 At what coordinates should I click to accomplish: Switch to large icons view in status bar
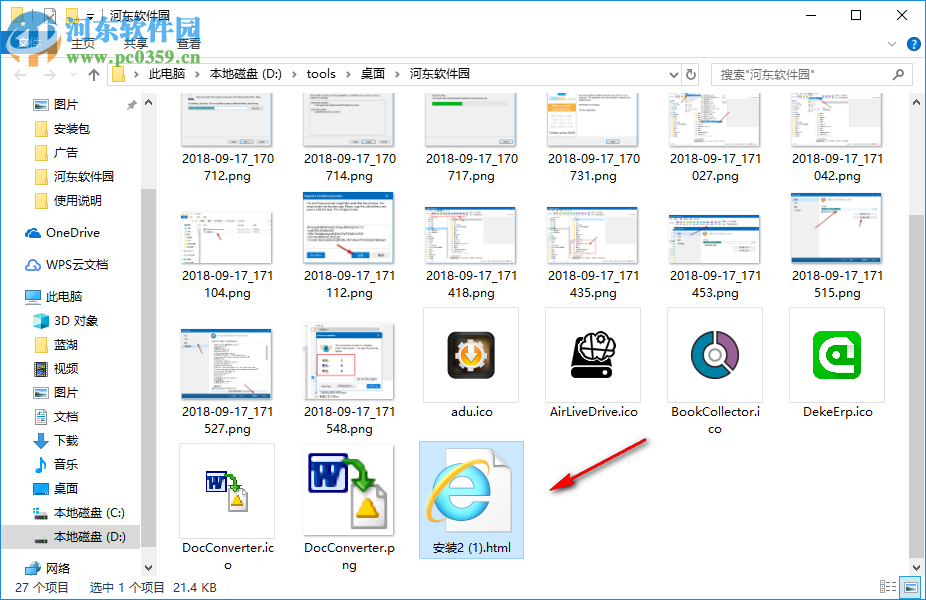(x=908, y=588)
